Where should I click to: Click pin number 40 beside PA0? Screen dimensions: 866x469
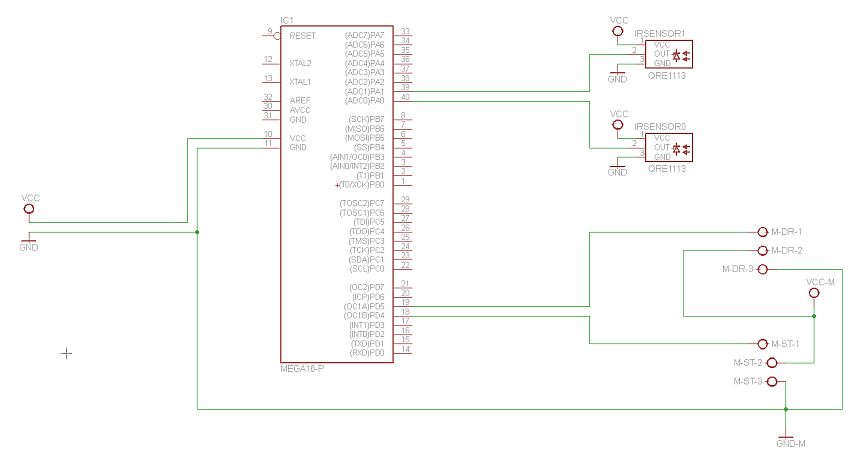[405, 97]
